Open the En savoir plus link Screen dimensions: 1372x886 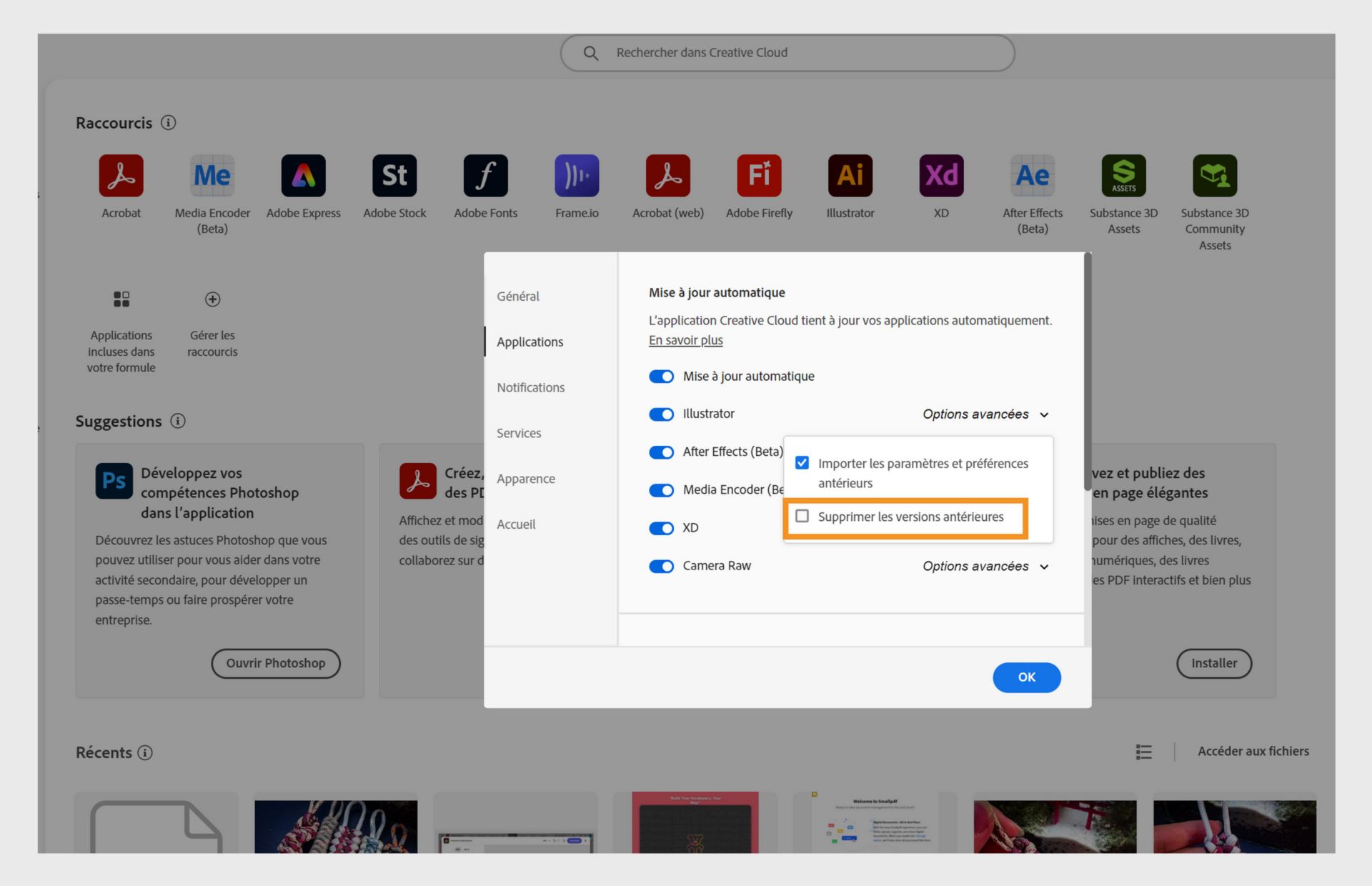685,340
